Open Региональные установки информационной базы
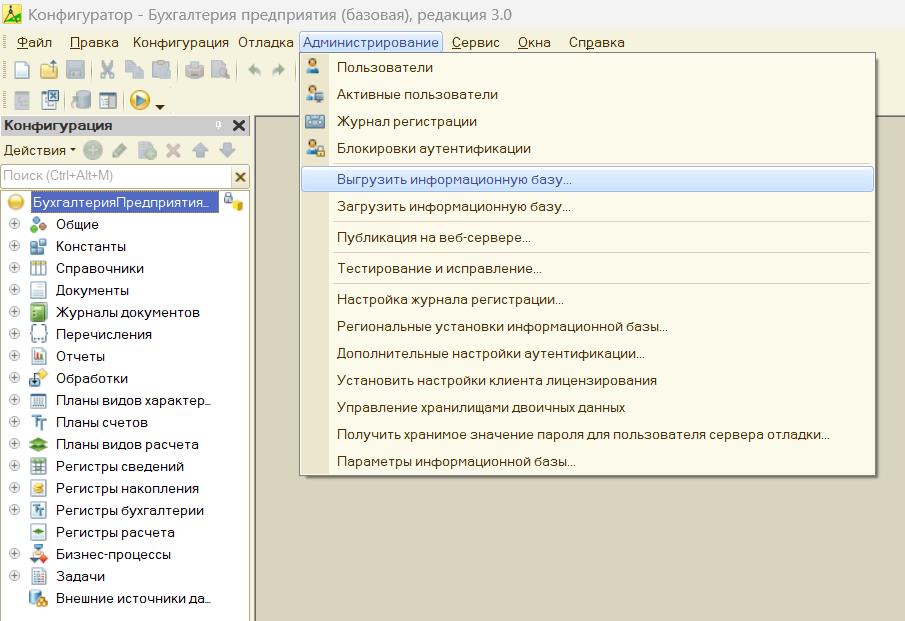The height and width of the screenshot is (621, 905). pos(588,327)
